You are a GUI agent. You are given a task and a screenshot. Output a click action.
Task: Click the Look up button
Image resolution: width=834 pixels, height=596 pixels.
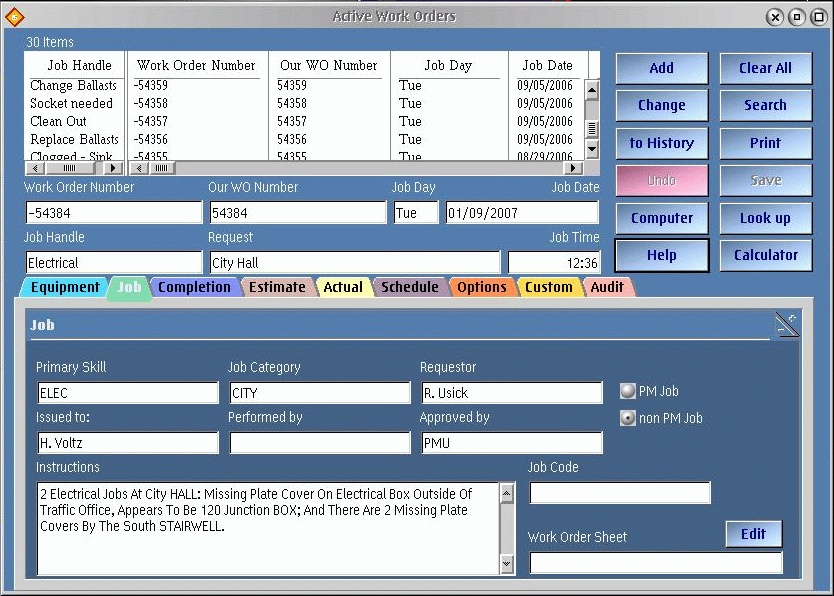765,218
